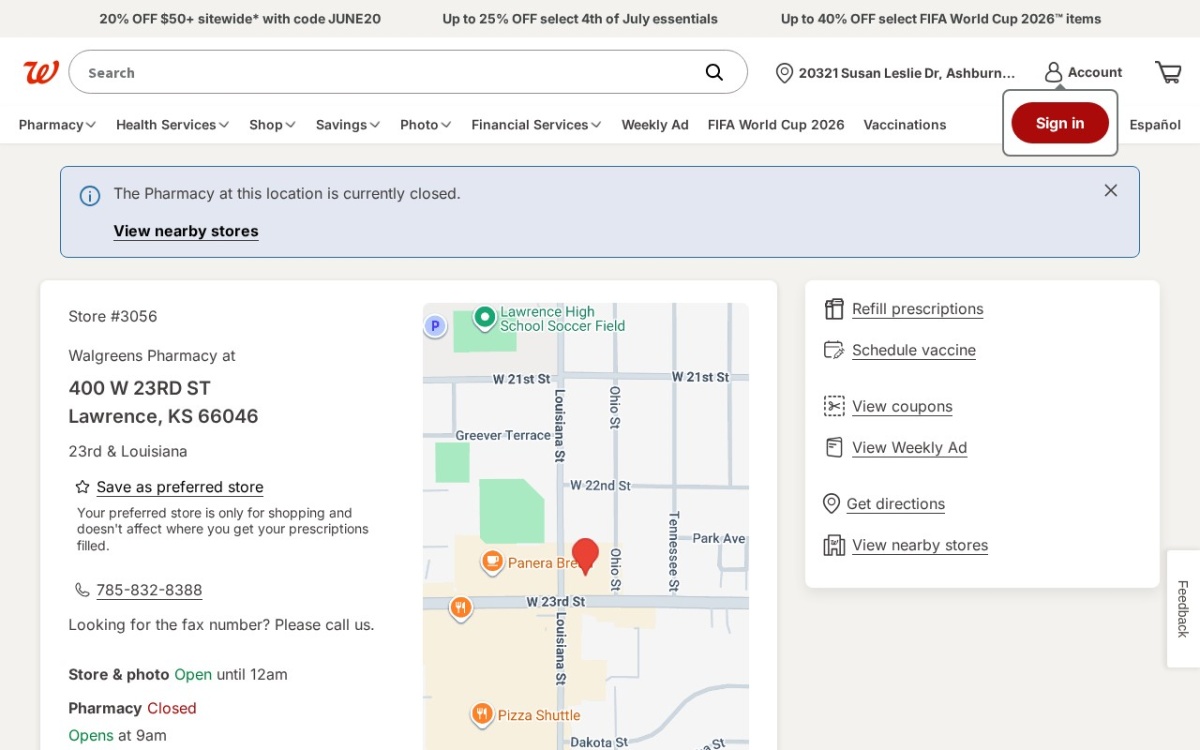Click the Refill prescriptions link

917,309
